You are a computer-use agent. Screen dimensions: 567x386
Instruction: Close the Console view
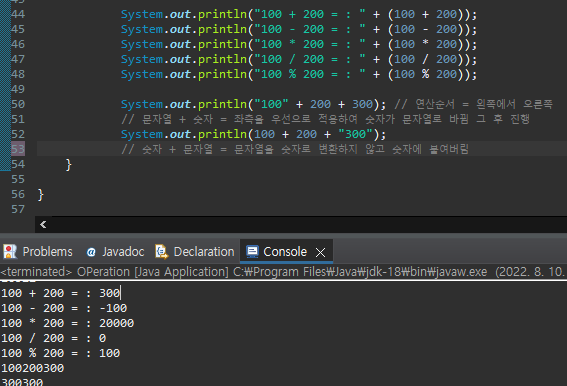[x=320, y=252]
